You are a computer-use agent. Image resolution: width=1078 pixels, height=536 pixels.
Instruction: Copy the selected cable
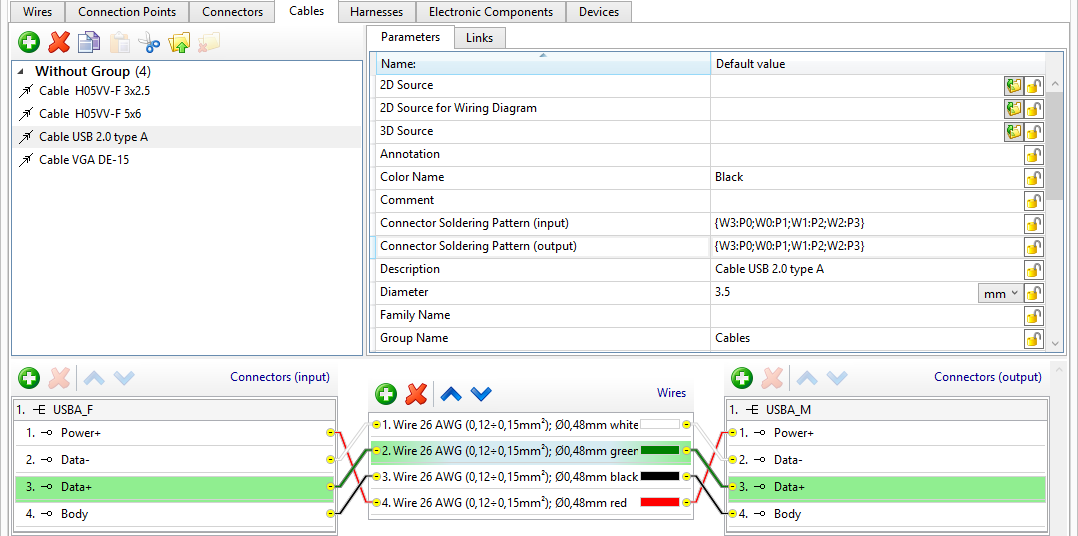click(89, 42)
